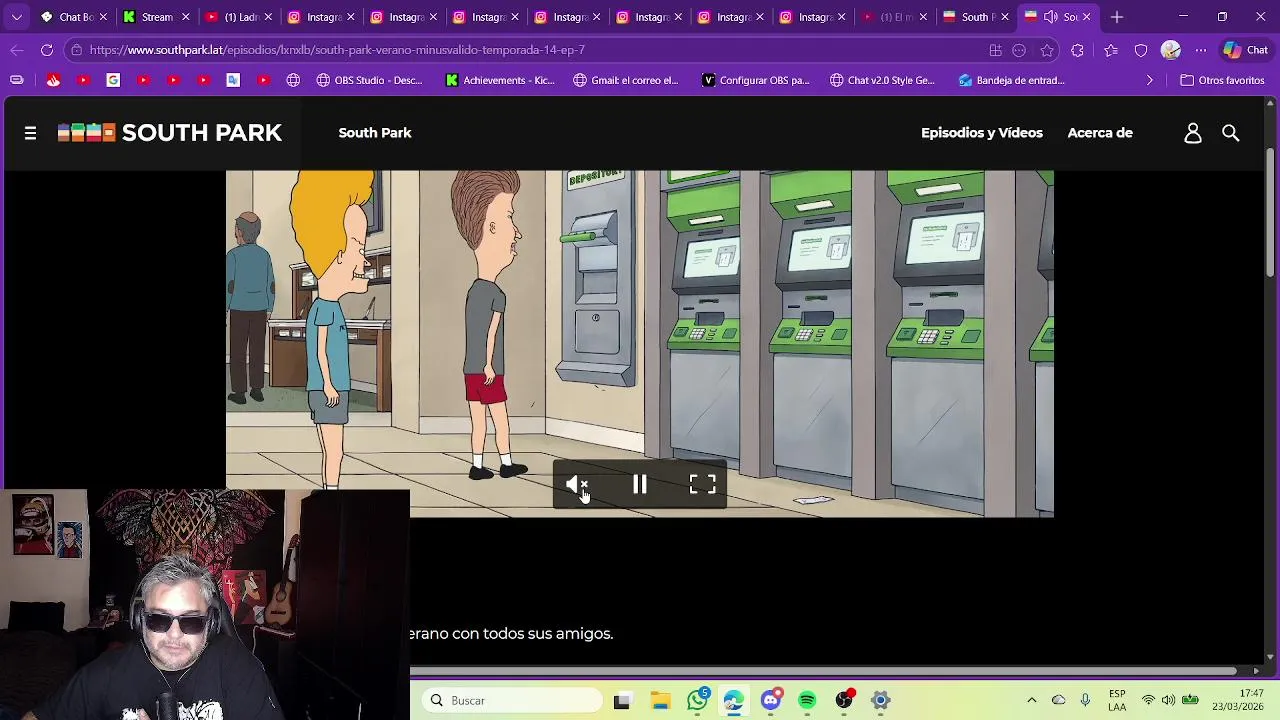The width and height of the screenshot is (1280, 720).
Task: Open the Gmail: el correo el... bookmark
Action: click(x=626, y=80)
